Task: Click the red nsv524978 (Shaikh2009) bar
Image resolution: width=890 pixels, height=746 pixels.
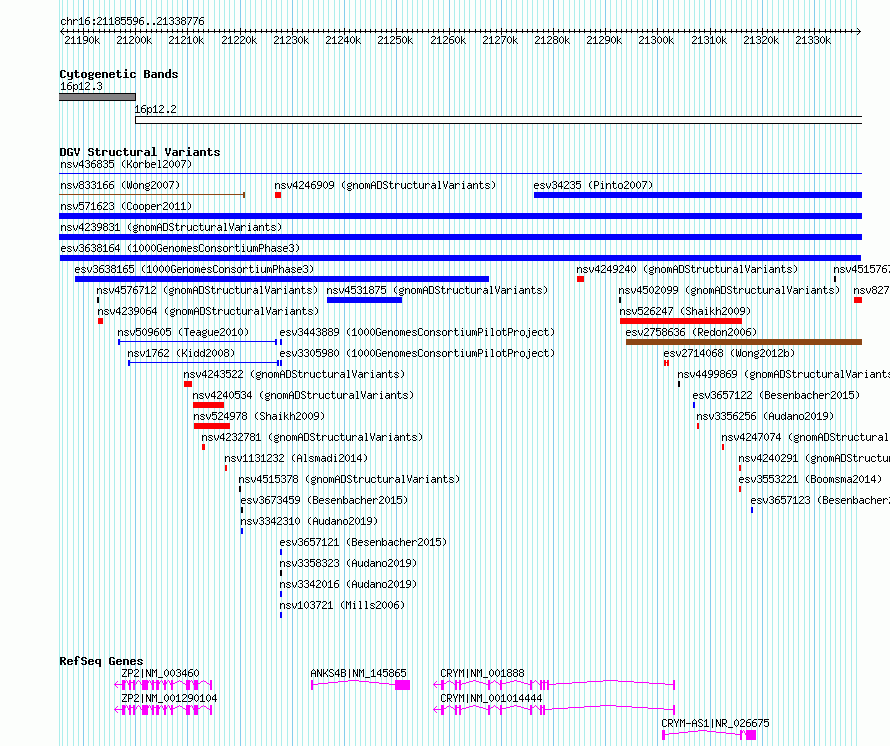Action: tap(212, 426)
